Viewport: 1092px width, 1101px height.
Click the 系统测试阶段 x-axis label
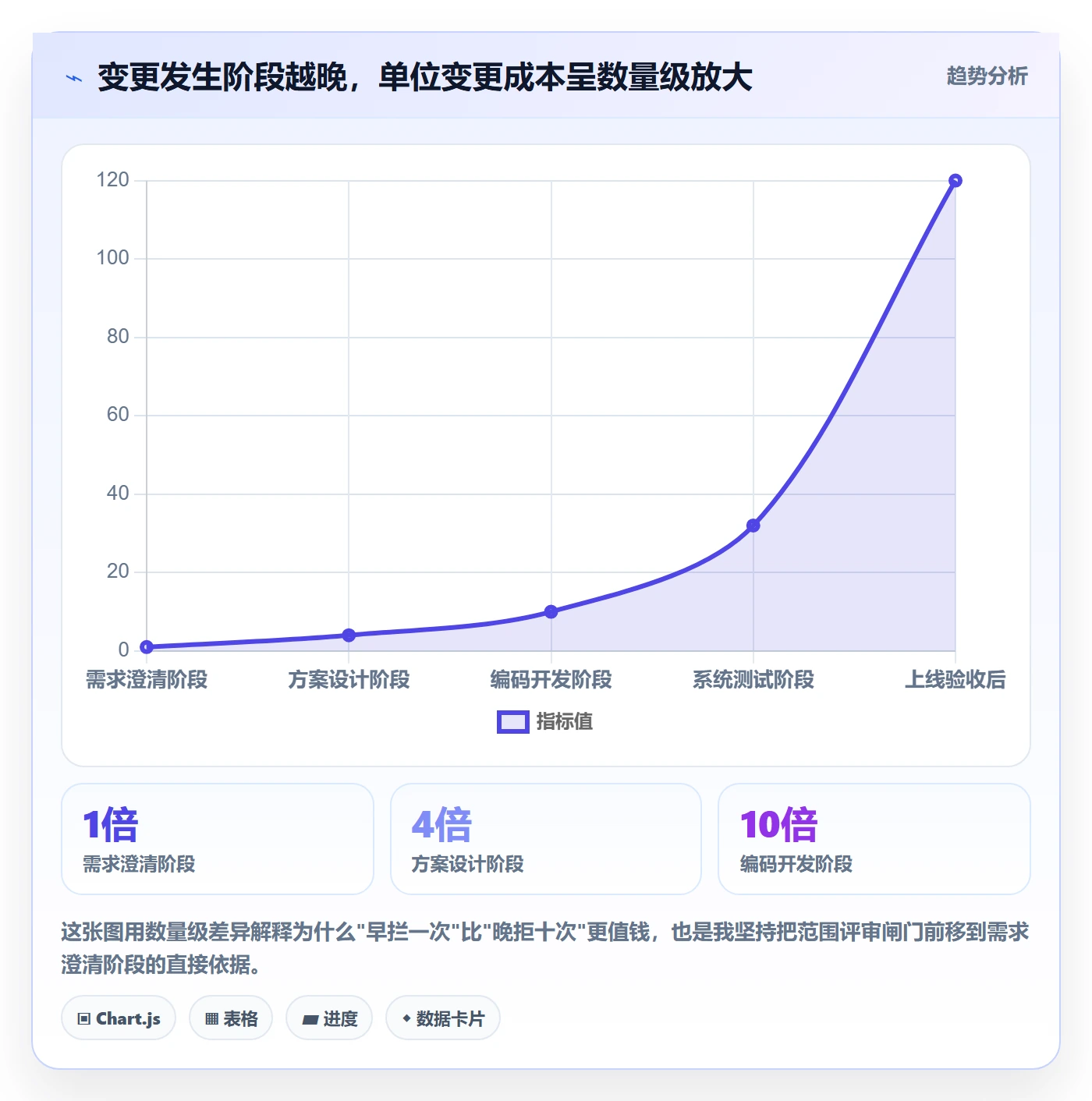click(x=753, y=680)
